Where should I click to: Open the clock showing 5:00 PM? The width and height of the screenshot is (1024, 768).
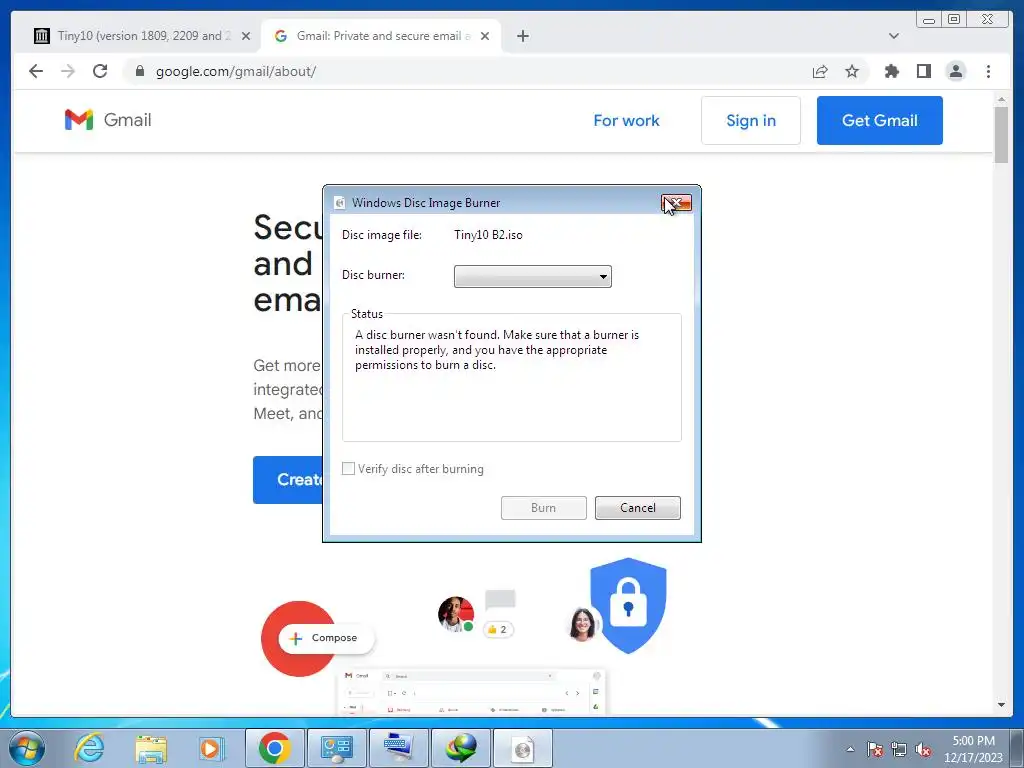tap(973, 749)
